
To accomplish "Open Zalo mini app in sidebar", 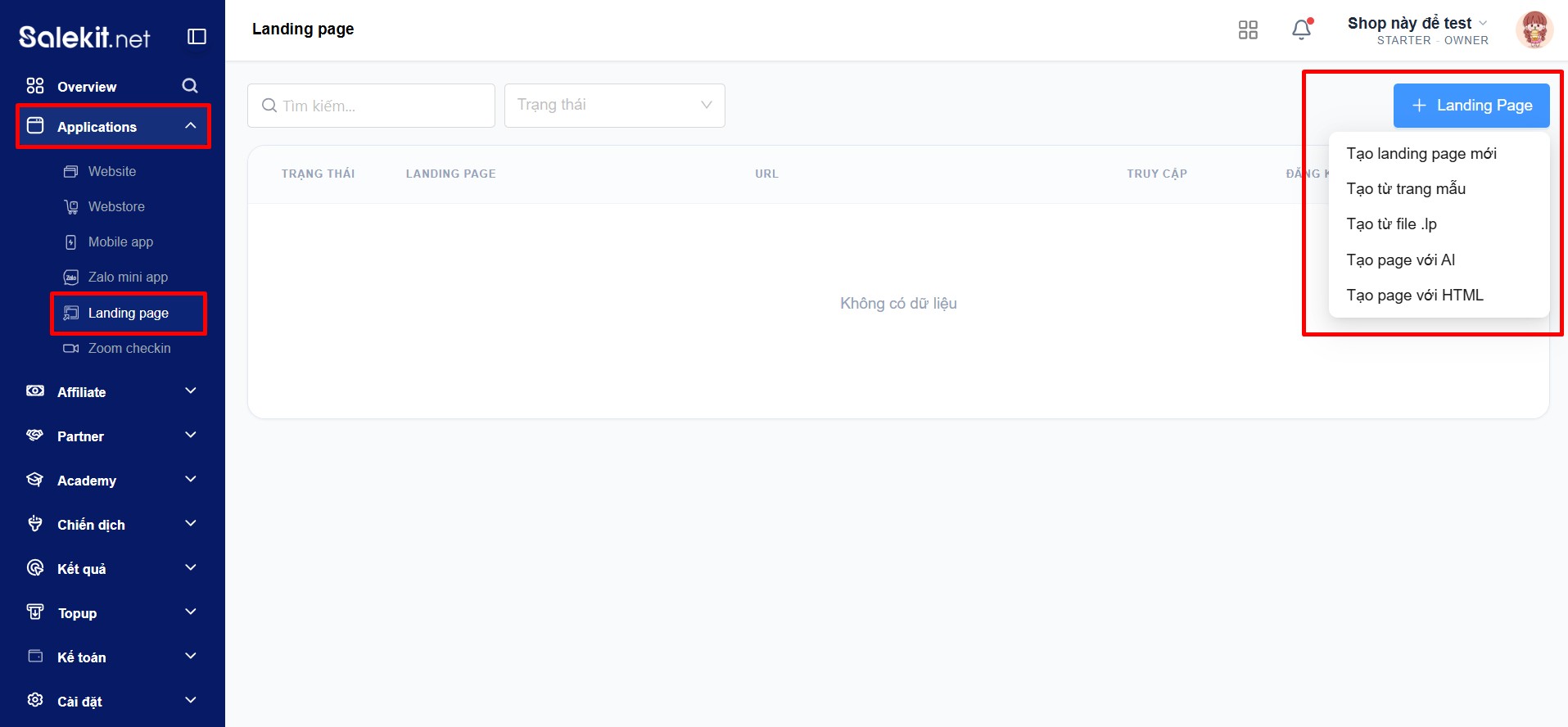I will coord(128,278).
